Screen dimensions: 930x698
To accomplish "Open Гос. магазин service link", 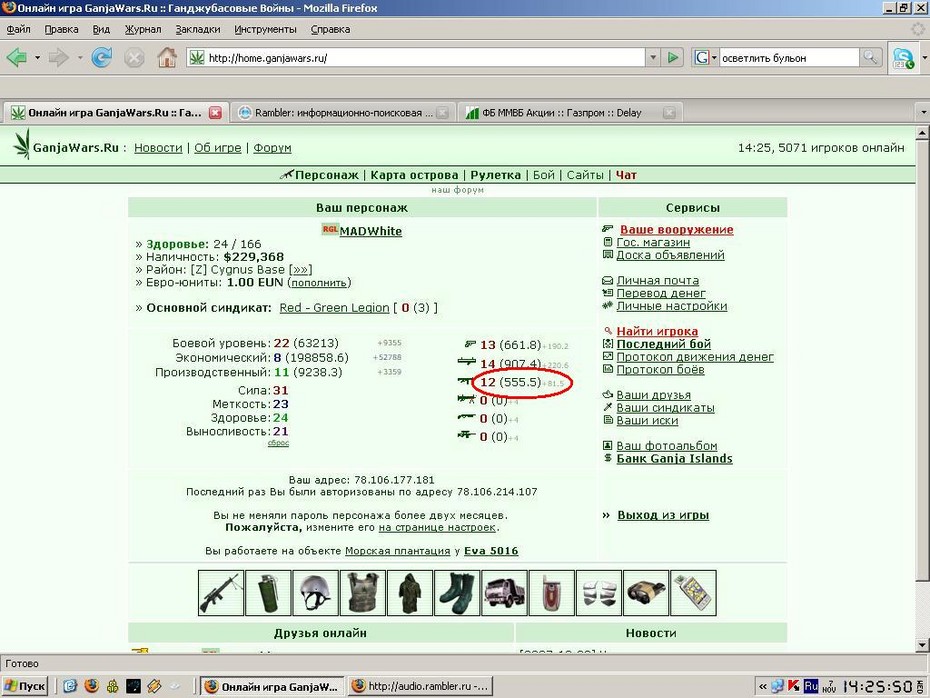I will click(653, 242).
